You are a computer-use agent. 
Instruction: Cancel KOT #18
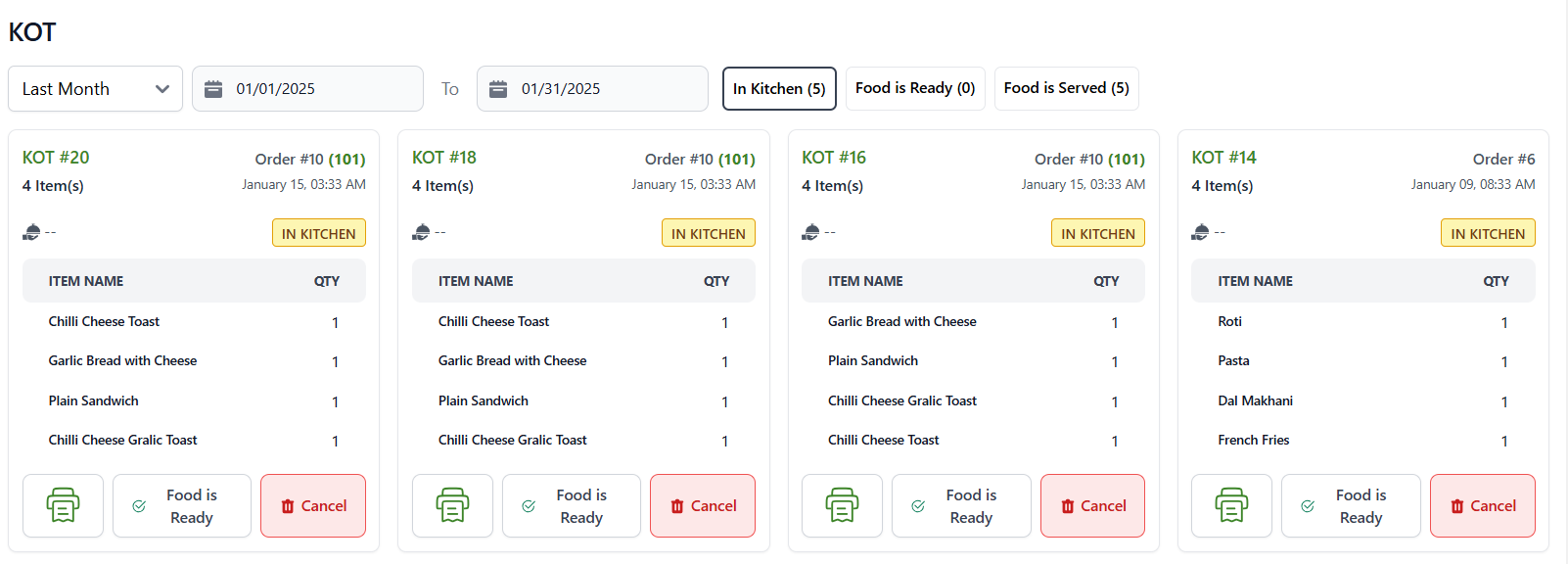click(x=703, y=506)
